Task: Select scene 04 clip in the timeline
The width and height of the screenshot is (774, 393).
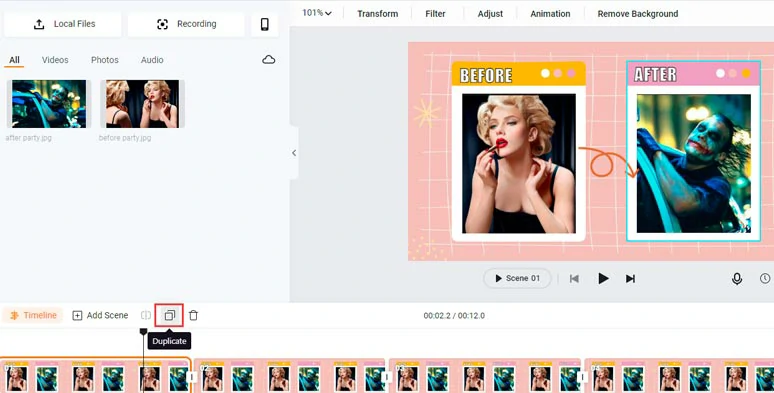Action: coord(679,376)
